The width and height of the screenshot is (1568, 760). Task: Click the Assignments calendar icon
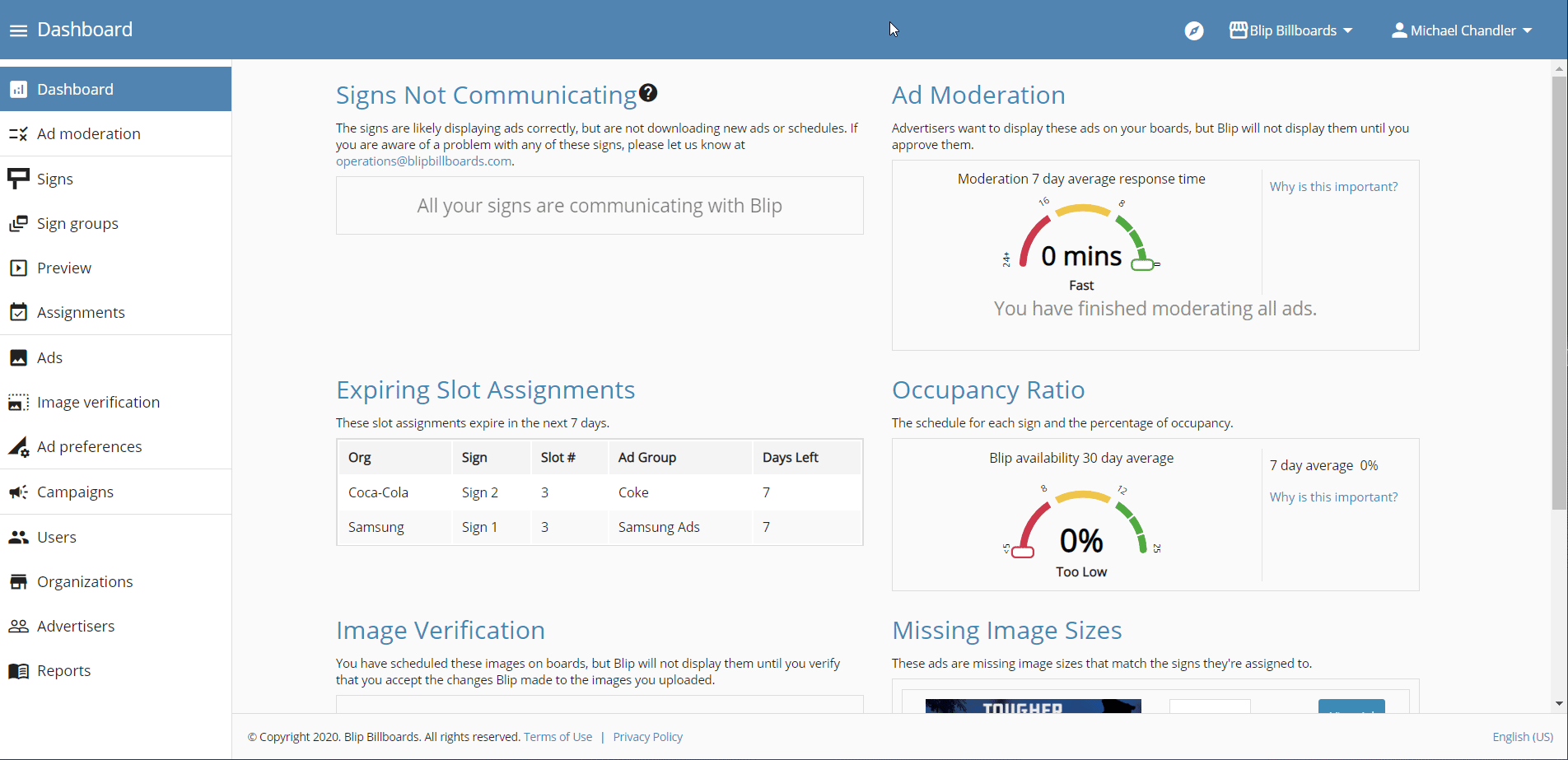point(18,311)
